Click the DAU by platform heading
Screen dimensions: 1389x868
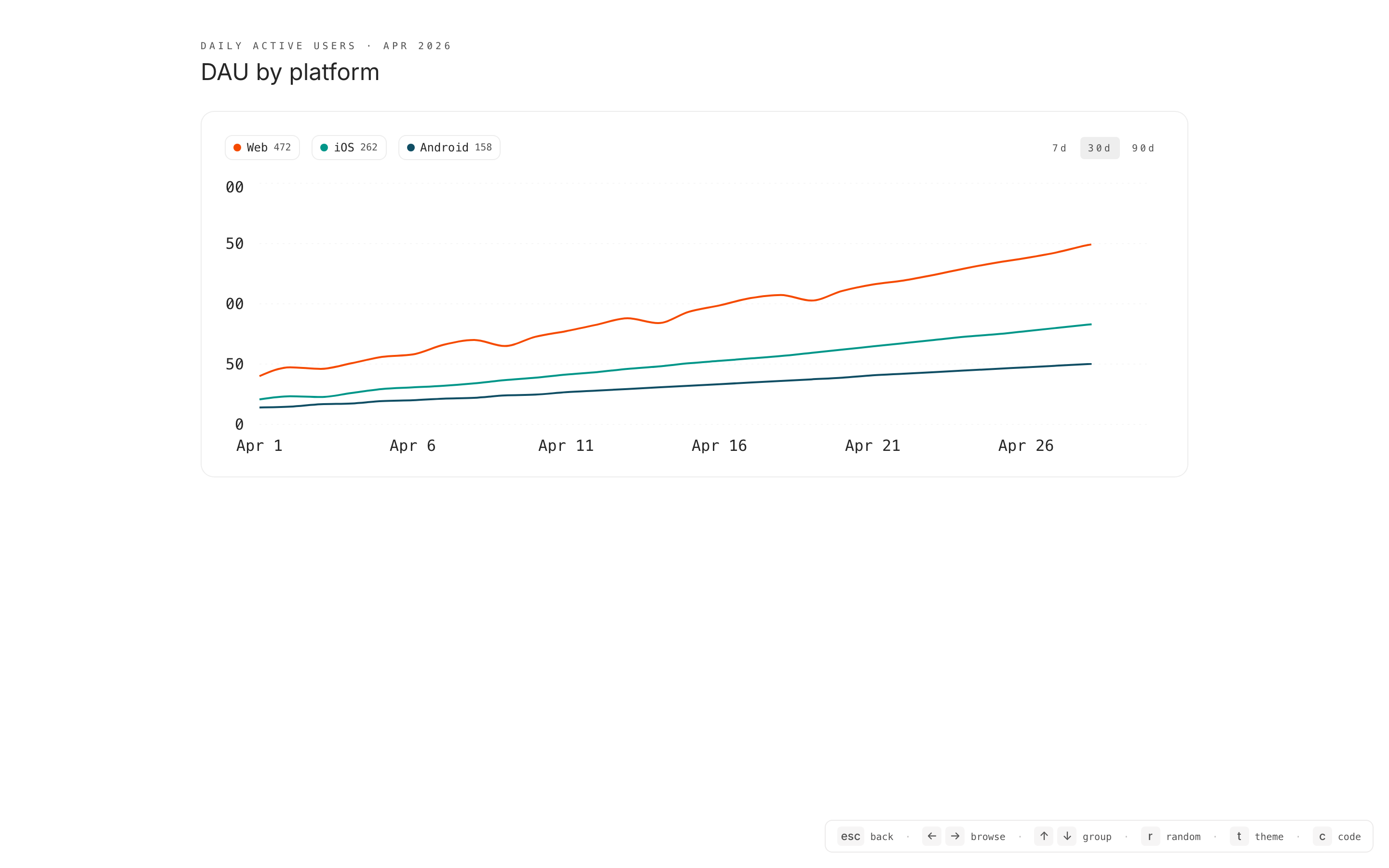[x=290, y=72]
